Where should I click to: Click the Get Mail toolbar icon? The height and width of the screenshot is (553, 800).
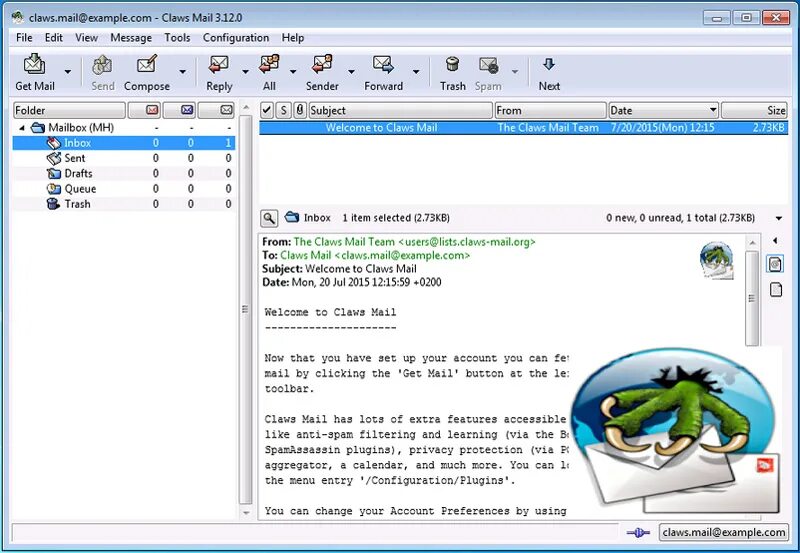pos(35,64)
